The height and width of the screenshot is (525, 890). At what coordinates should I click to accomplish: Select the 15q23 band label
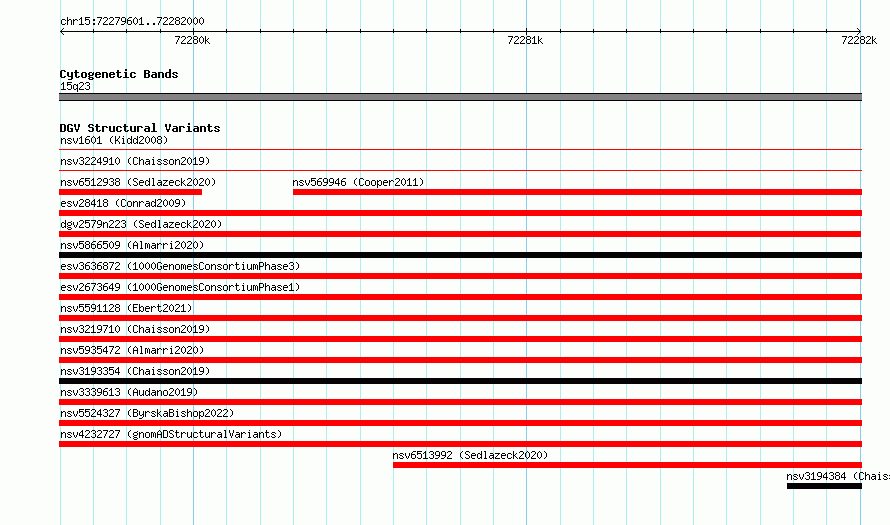(75, 86)
